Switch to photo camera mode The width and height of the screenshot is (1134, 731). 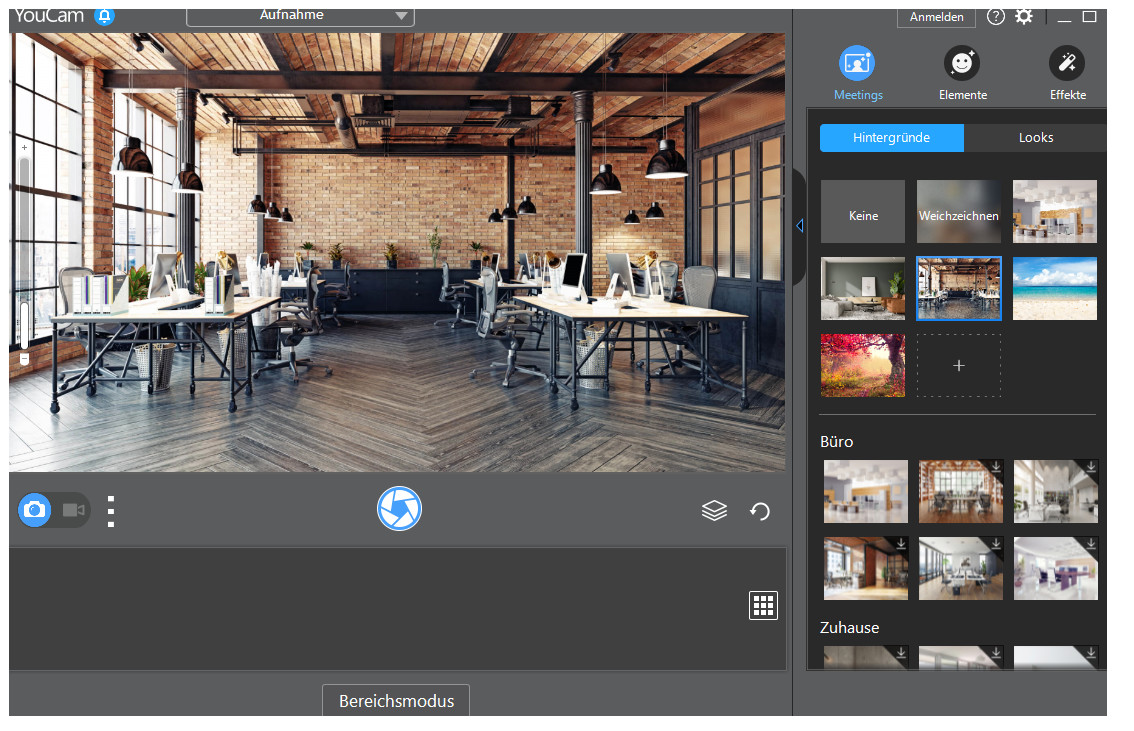(x=35, y=510)
